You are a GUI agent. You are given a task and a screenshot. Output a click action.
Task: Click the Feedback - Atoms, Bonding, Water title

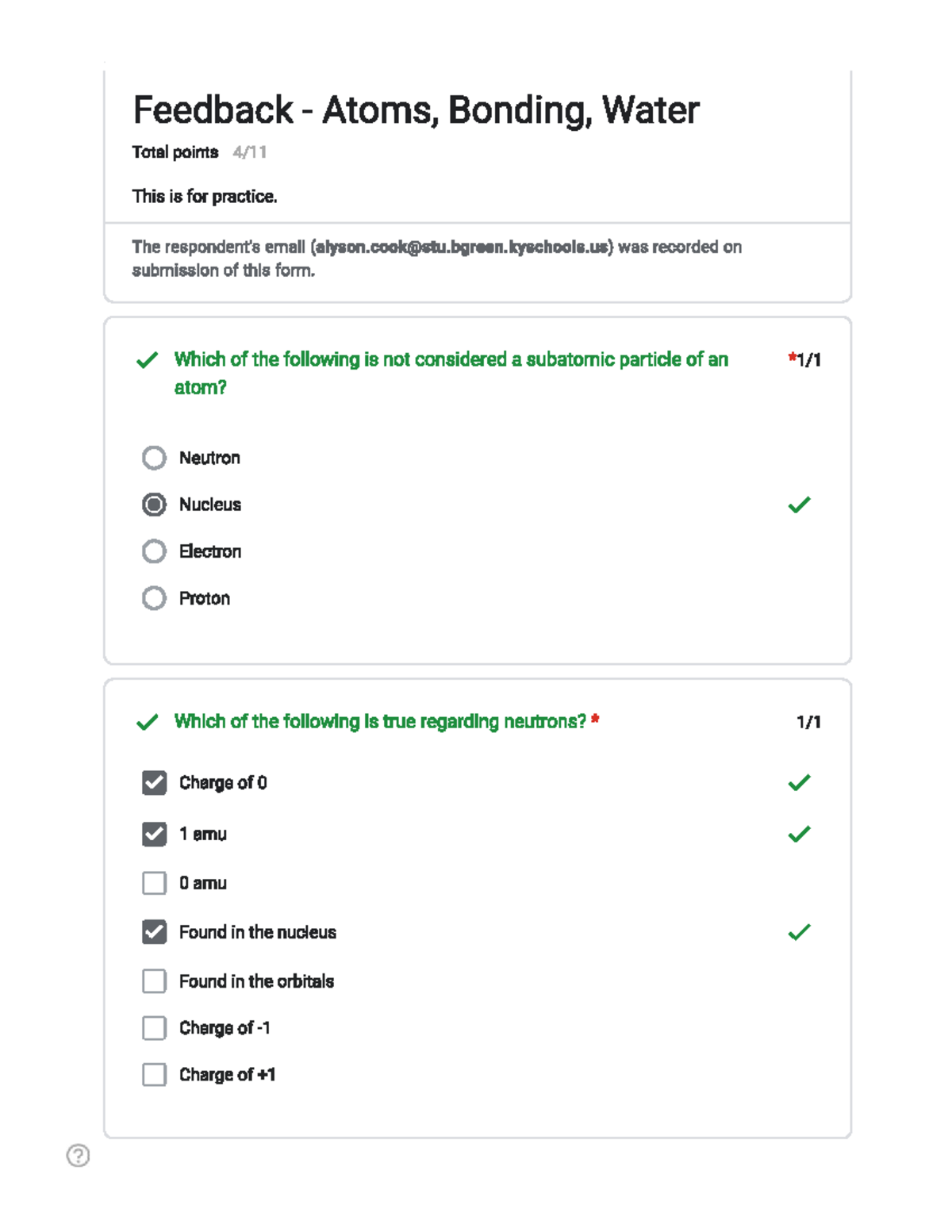coord(416,110)
